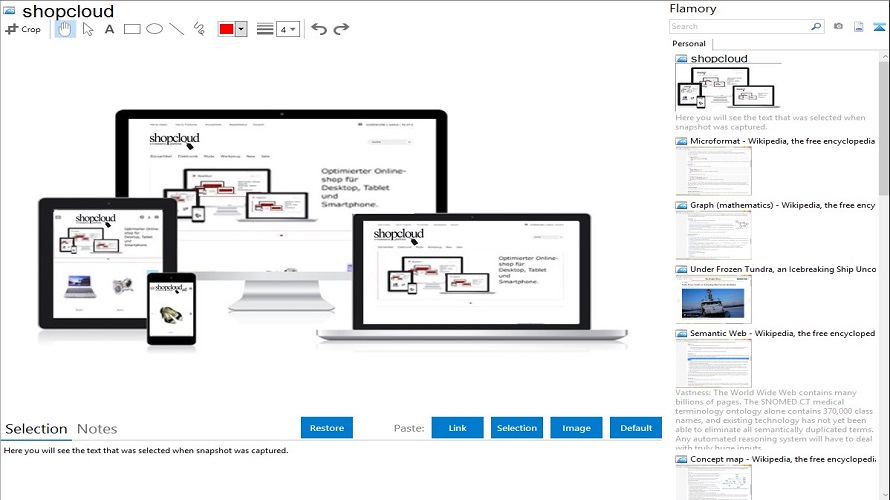Click the selection text area below tabs
This screenshot has height=500, width=890.
pos(331,471)
